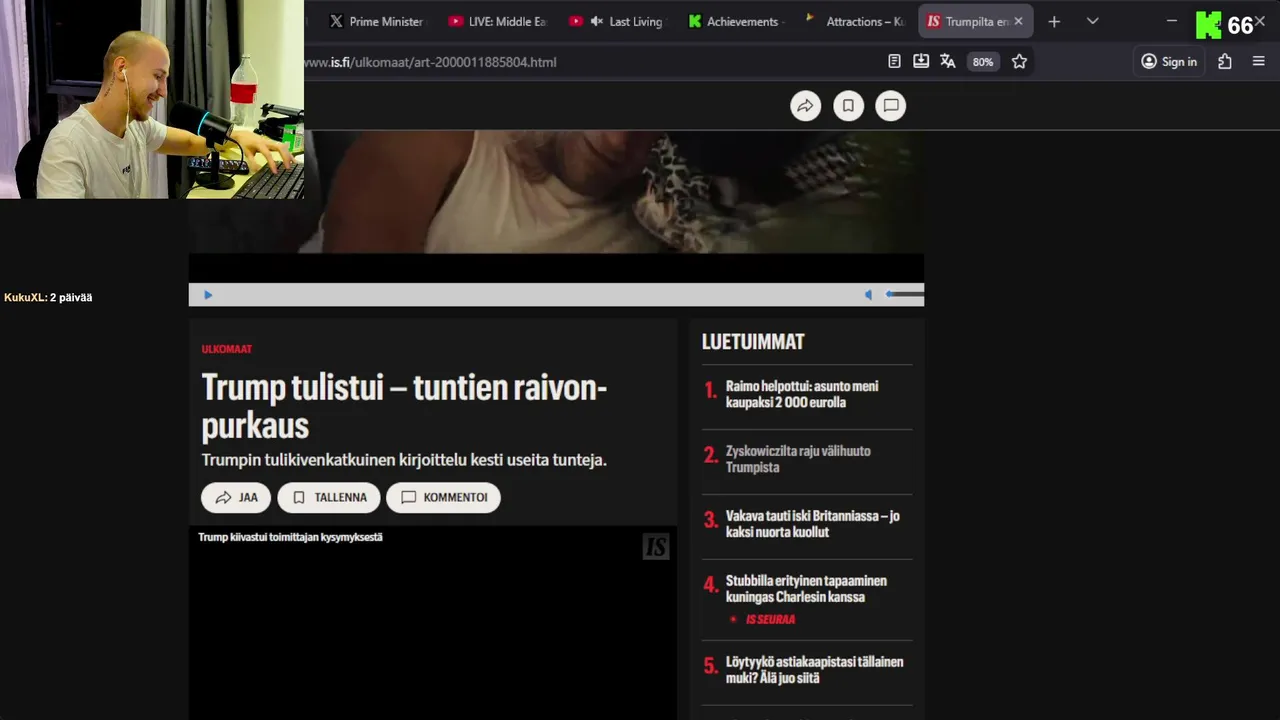Click the install/download page icon in address bar

coord(921,61)
